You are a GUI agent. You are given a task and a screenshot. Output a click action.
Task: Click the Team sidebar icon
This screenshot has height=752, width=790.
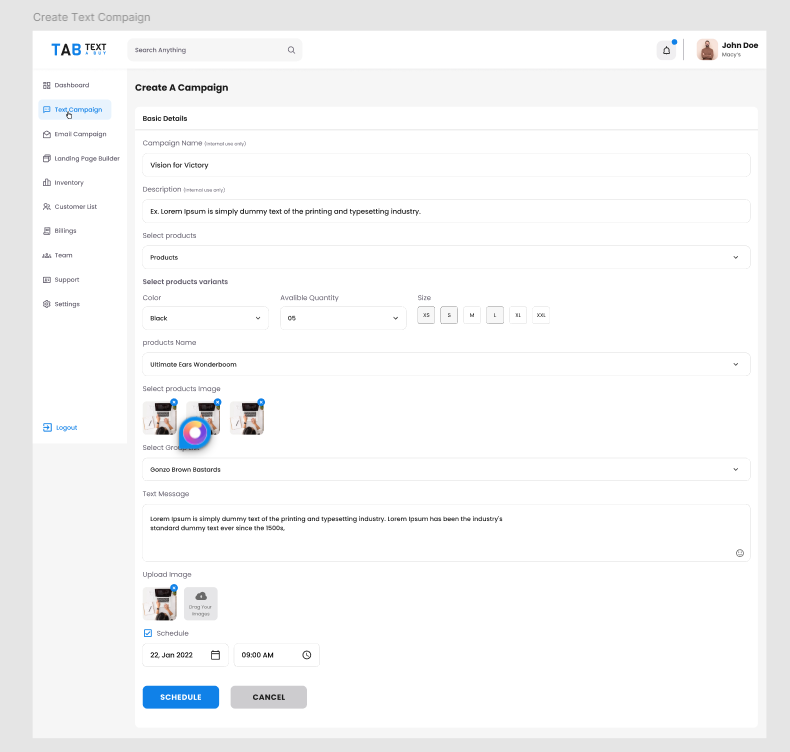click(47, 255)
